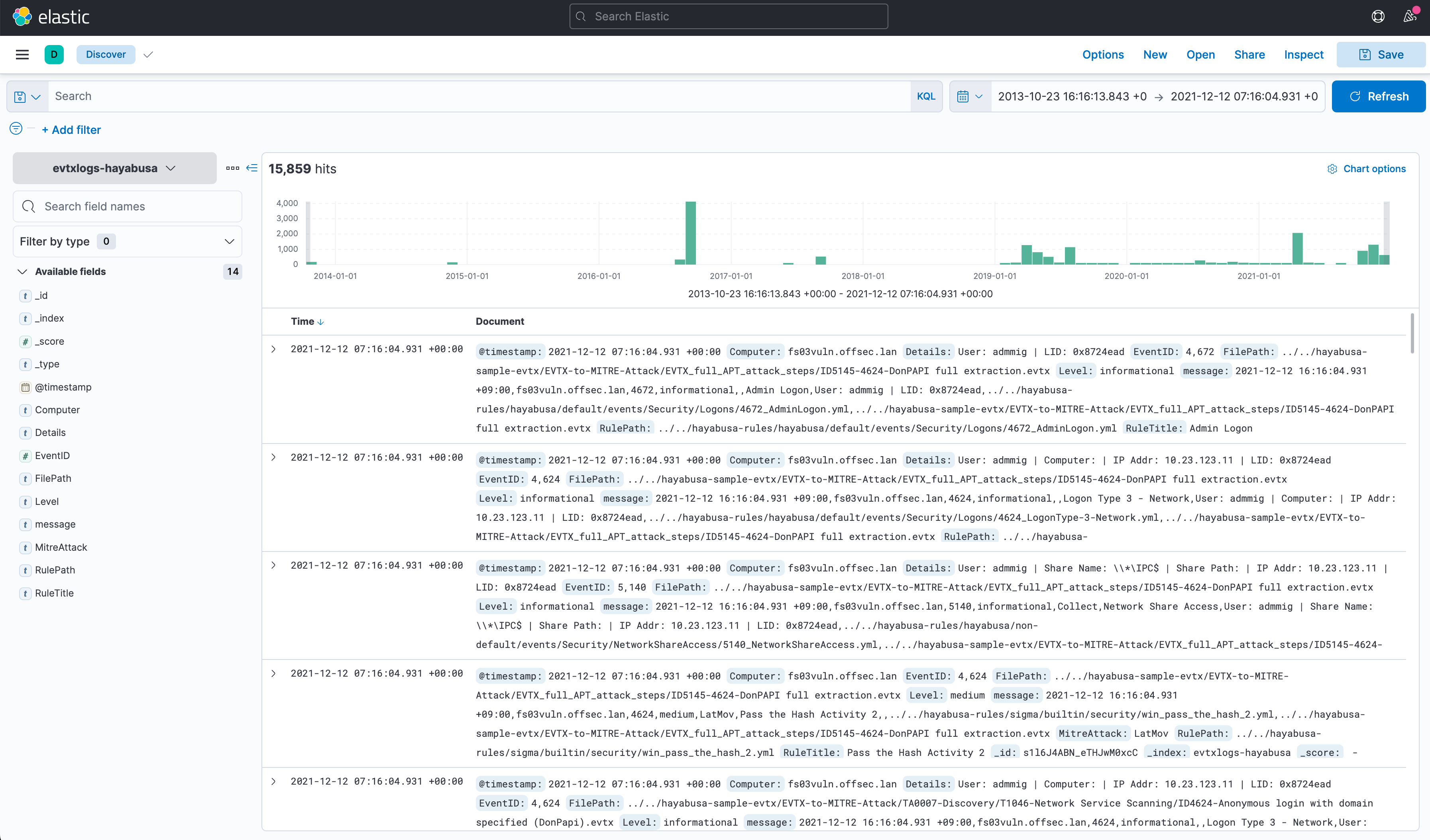
Task: Toggle KQL query language switch
Action: click(925, 96)
